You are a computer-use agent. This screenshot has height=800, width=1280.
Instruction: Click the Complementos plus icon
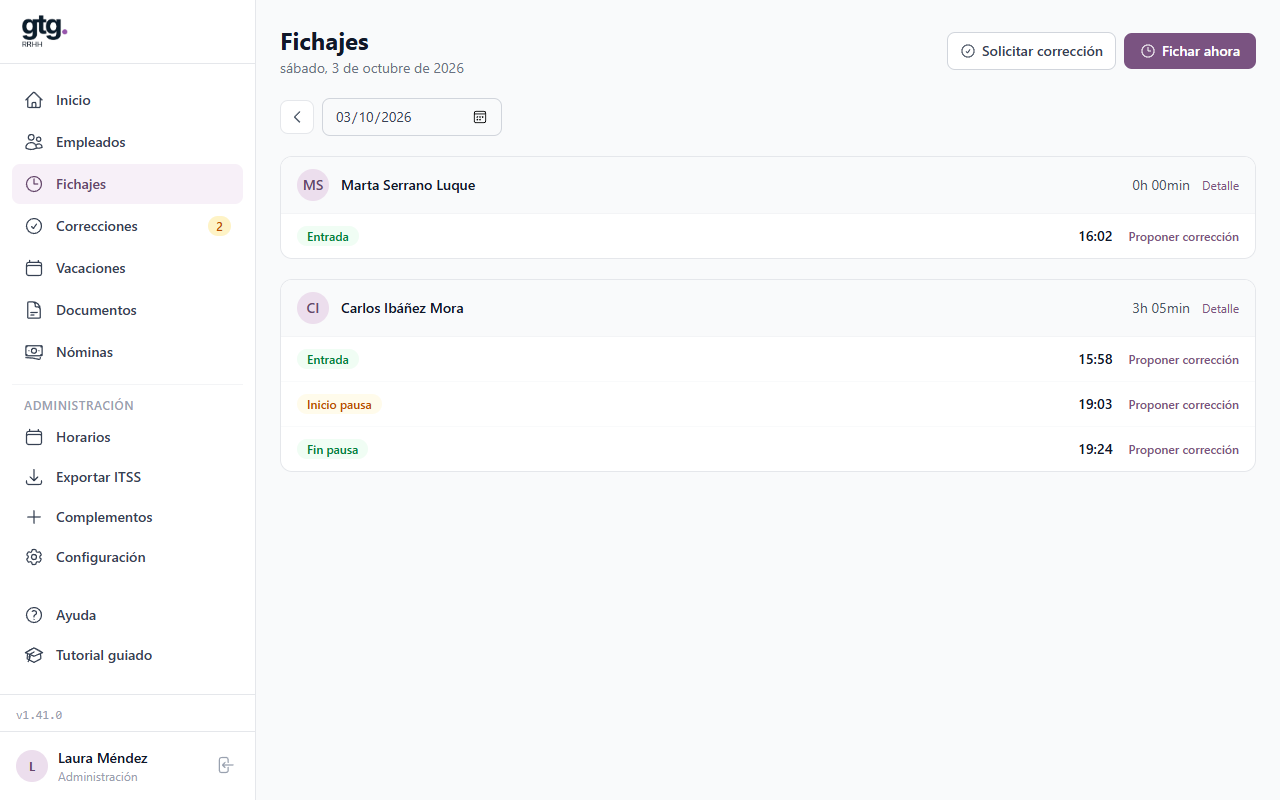[x=34, y=517]
